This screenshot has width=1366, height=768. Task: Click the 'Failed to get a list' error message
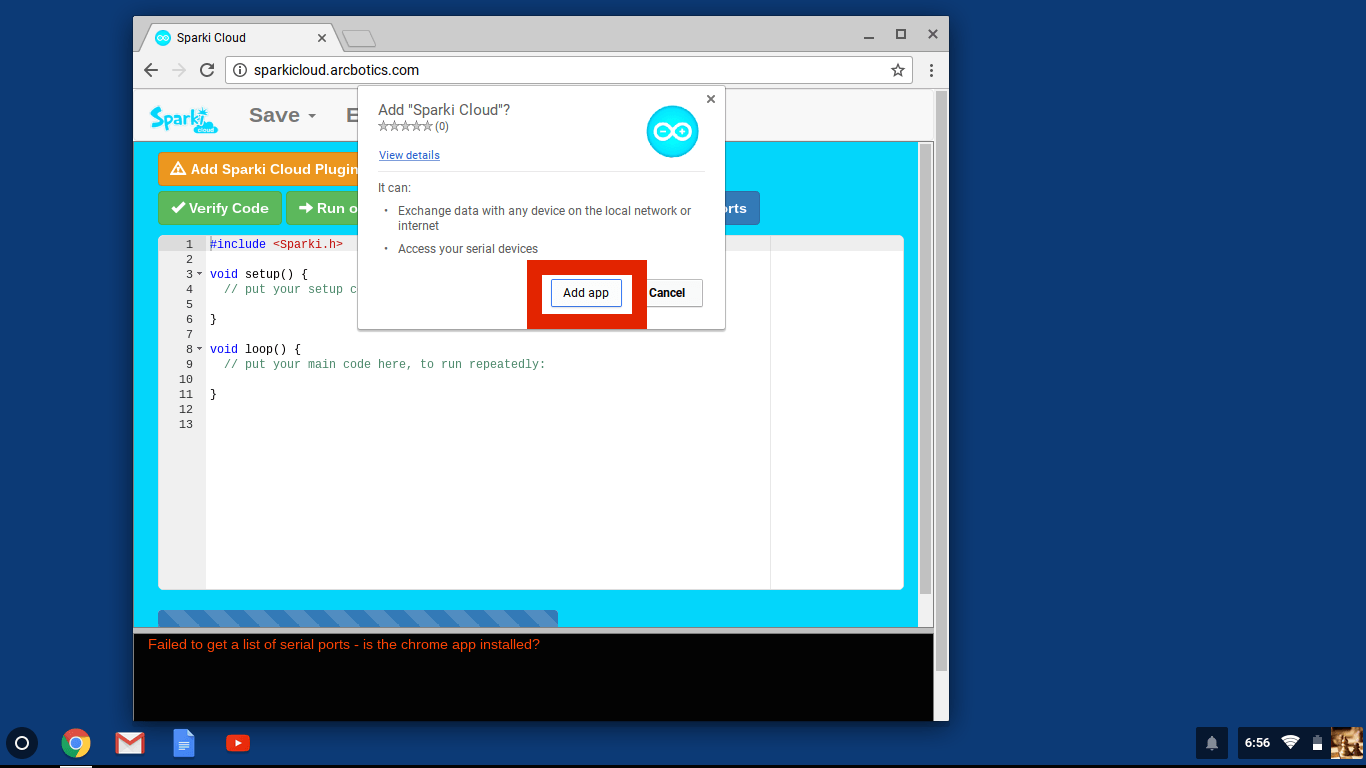coord(344,645)
